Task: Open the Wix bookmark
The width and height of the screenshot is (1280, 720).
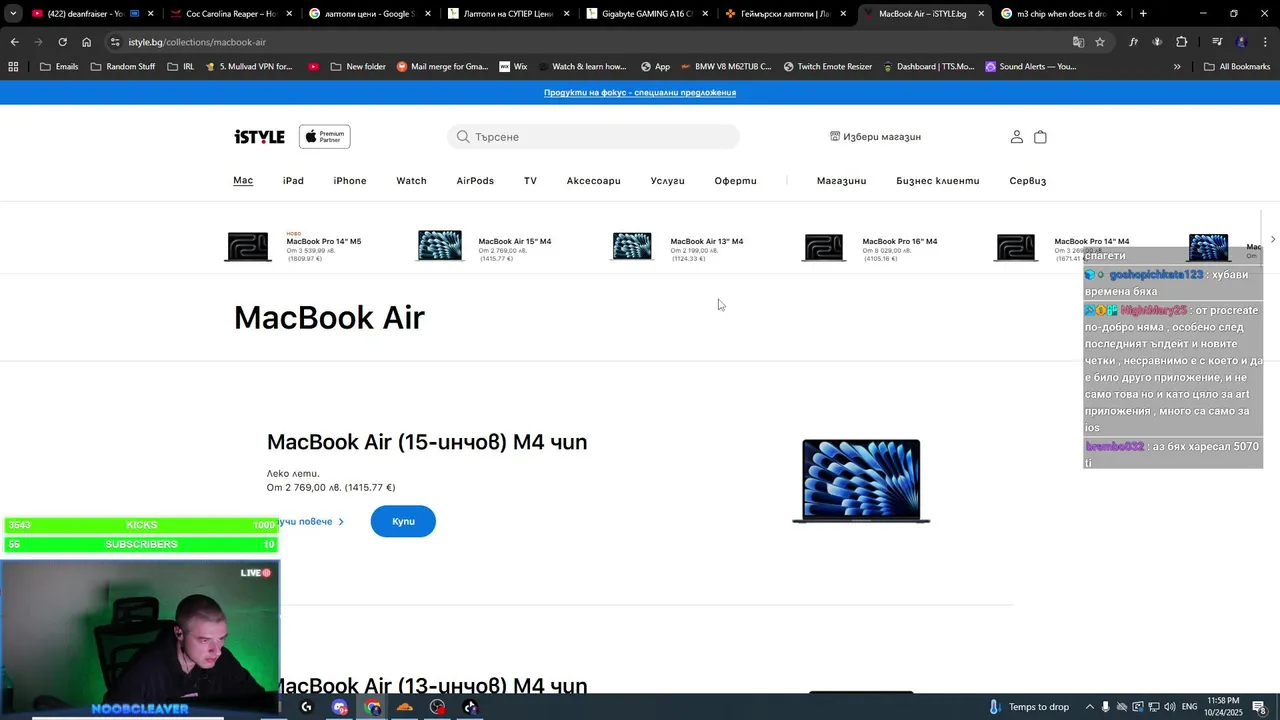Action: (x=513, y=67)
